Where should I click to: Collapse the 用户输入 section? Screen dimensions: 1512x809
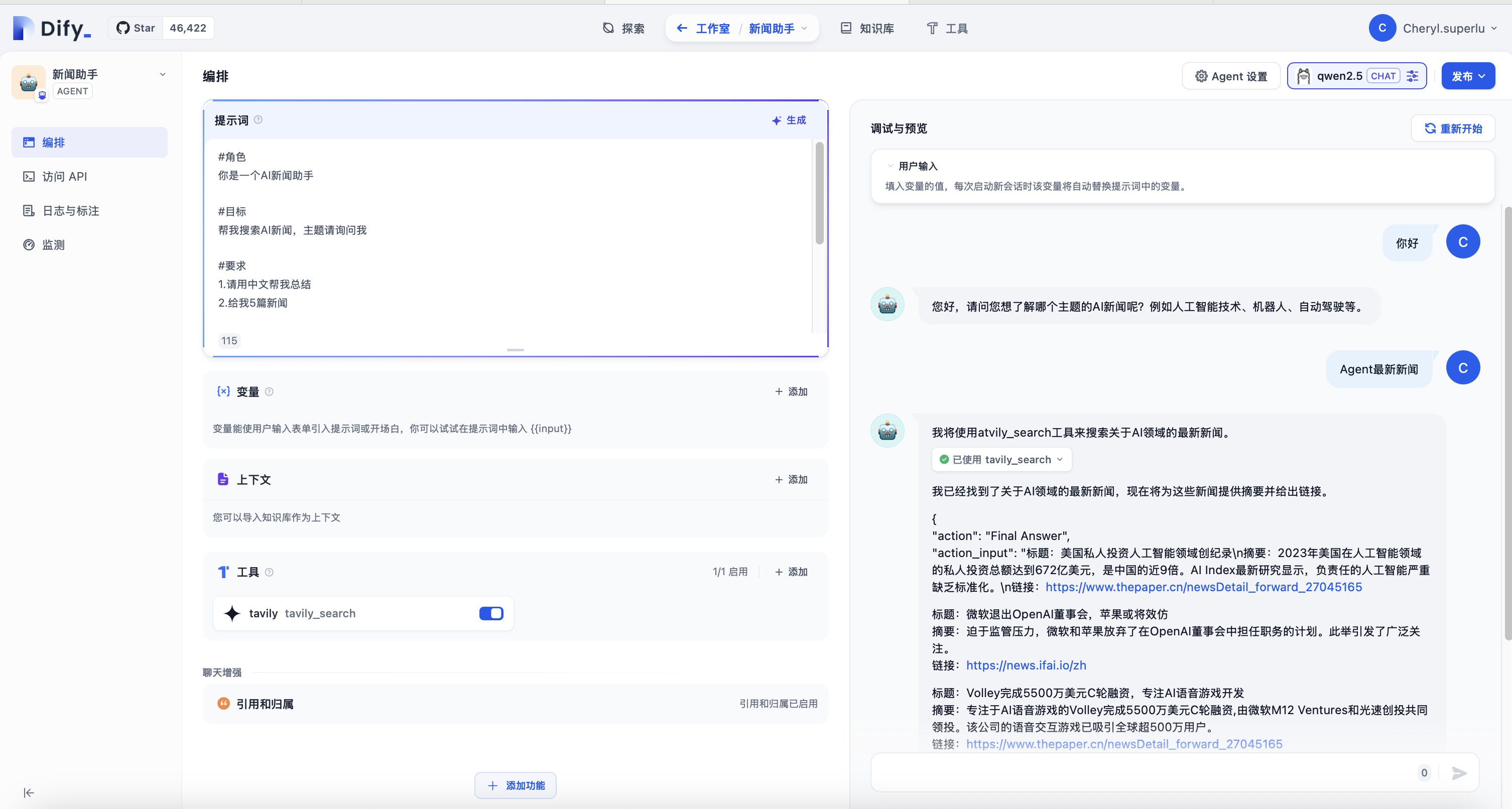891,166
